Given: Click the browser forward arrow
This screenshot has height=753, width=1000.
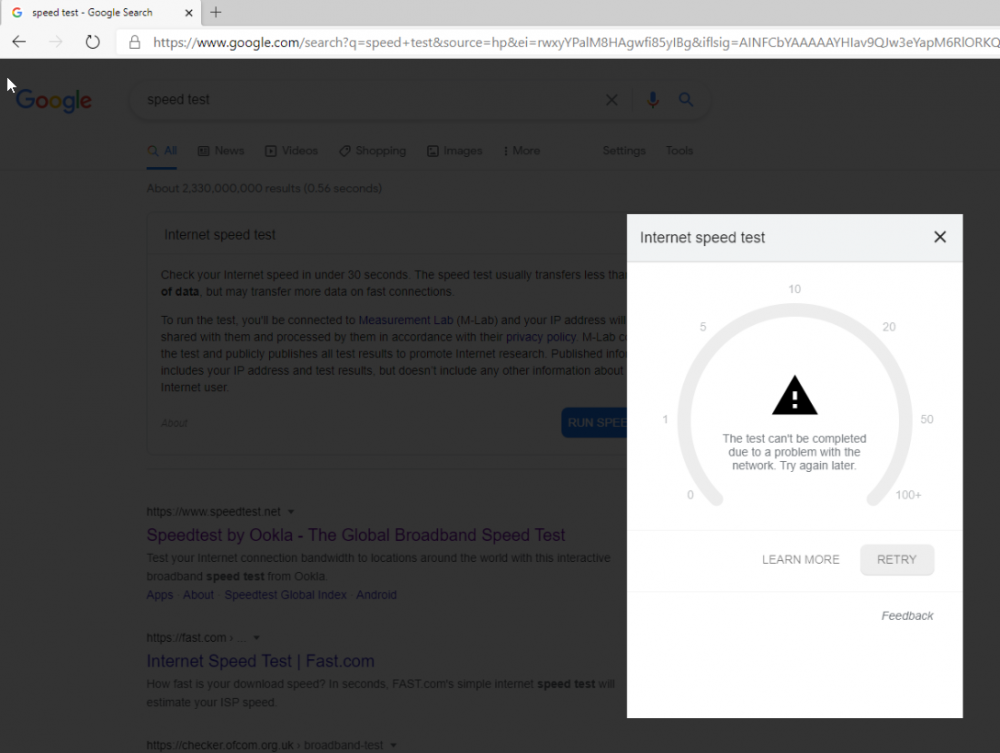Looking at the screenshot, I should pos(56,42).
